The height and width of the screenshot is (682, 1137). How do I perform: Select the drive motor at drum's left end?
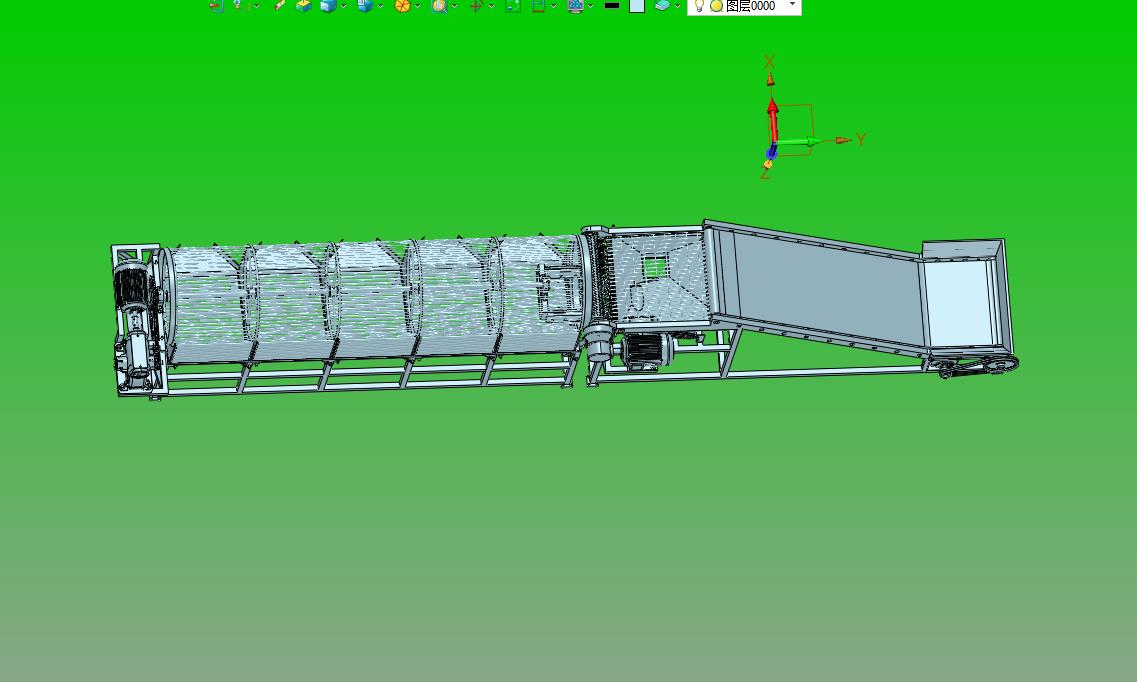(131, 286)
